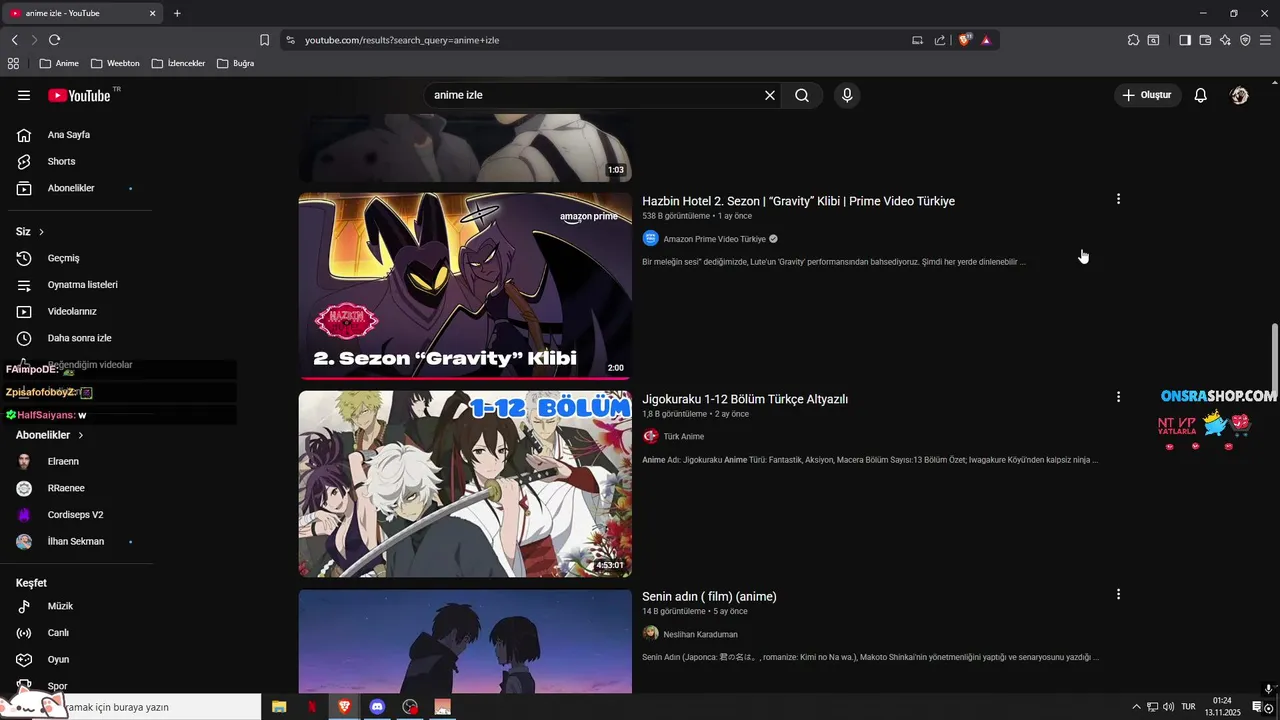This screenshot has width=1280, height=720.
Task: Open the browser extensions puzzle icon
Action: 1133,40
